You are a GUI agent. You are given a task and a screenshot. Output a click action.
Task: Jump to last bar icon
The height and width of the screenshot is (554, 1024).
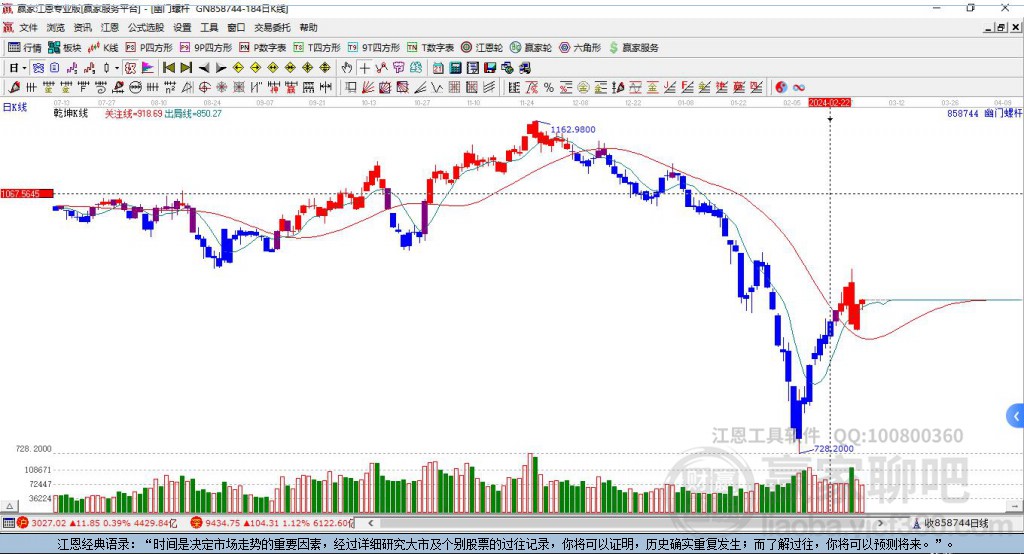(186, 68)
